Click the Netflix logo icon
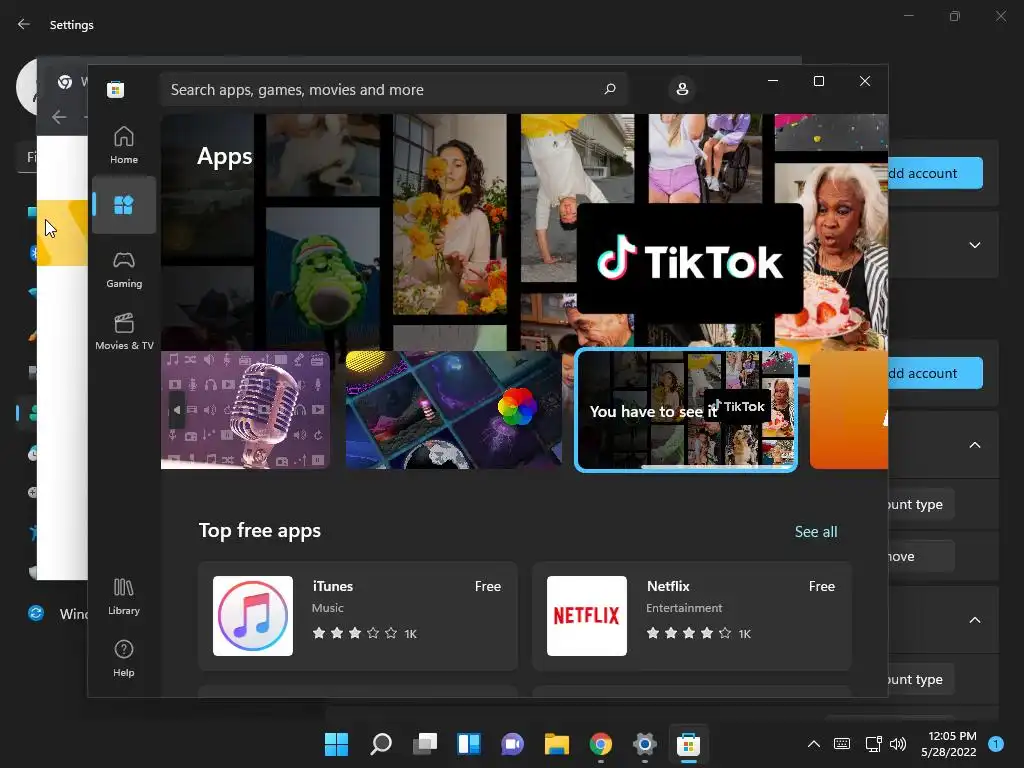Viewport: 1024px width, 768px height. tap(586, 616)
